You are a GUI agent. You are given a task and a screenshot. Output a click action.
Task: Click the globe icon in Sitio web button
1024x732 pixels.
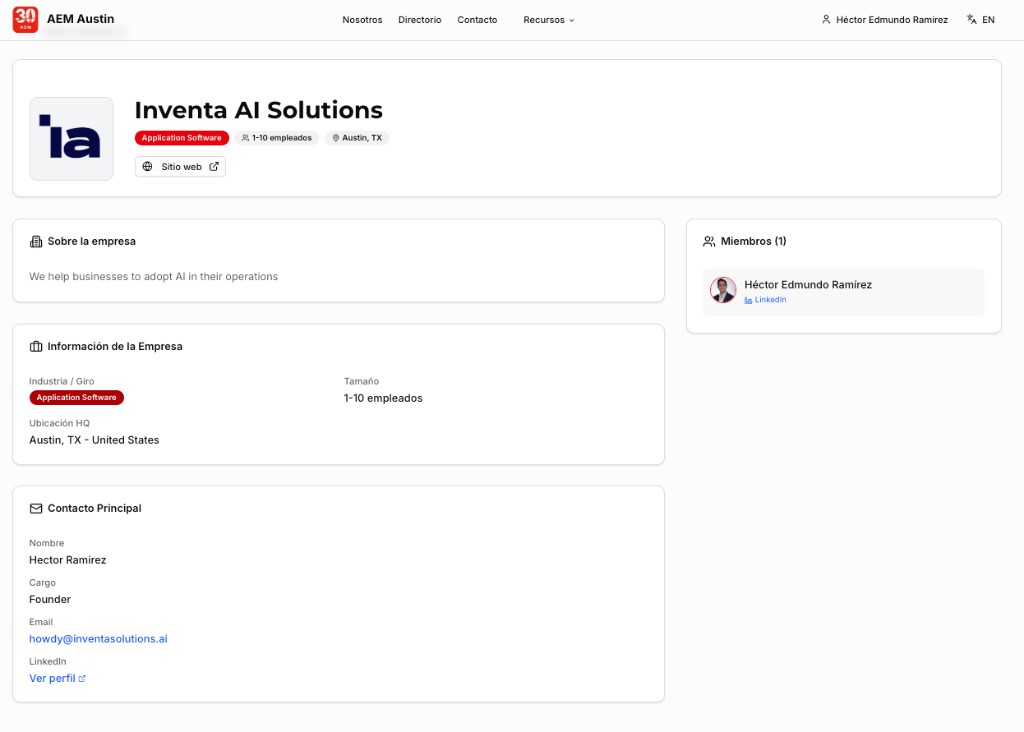pos(148,167)
